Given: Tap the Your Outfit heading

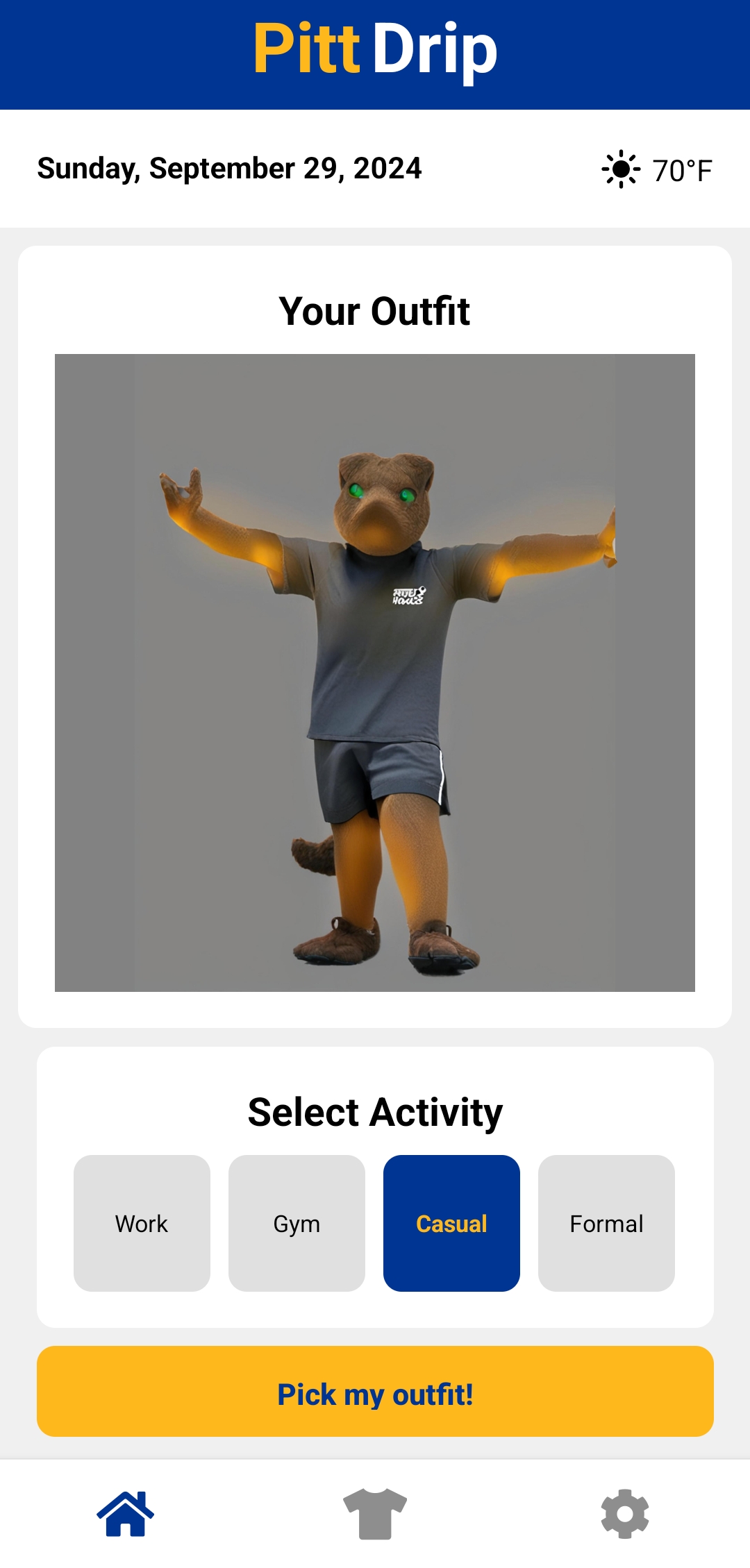Looking at the screenshot, I should click(375, 311).
